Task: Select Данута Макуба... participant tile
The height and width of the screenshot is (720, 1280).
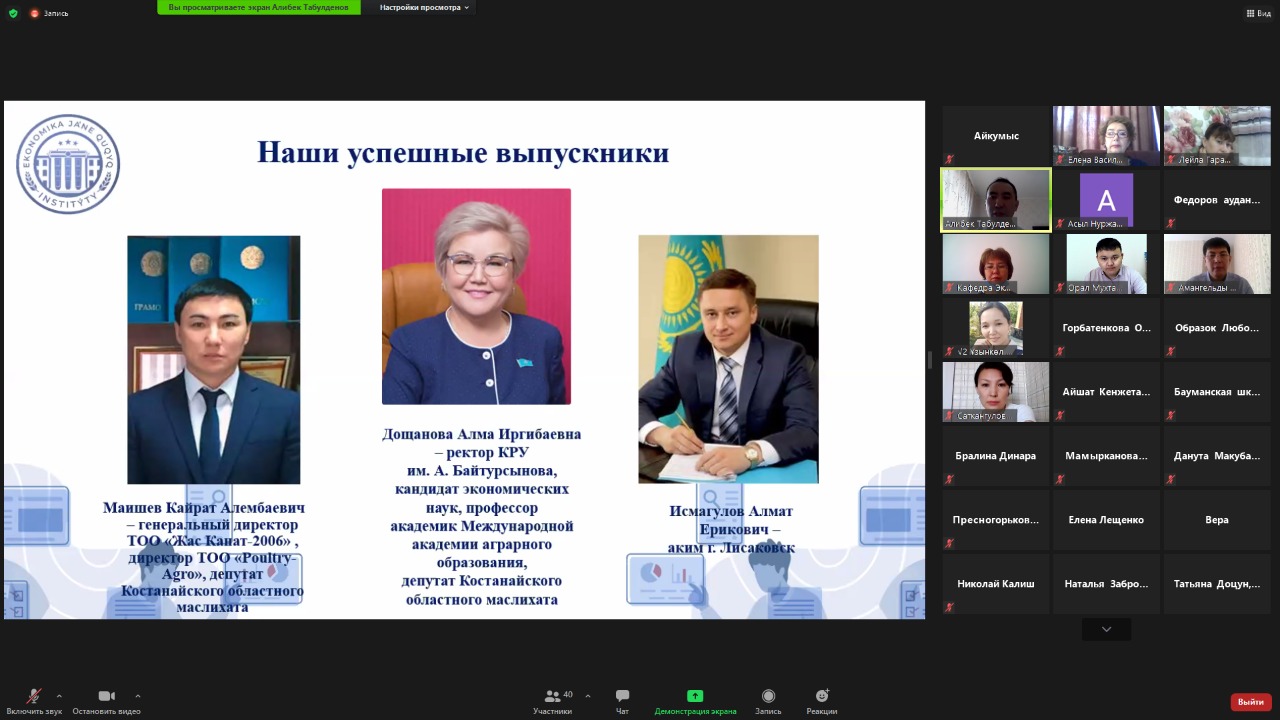Action: tap(1217, 456)
